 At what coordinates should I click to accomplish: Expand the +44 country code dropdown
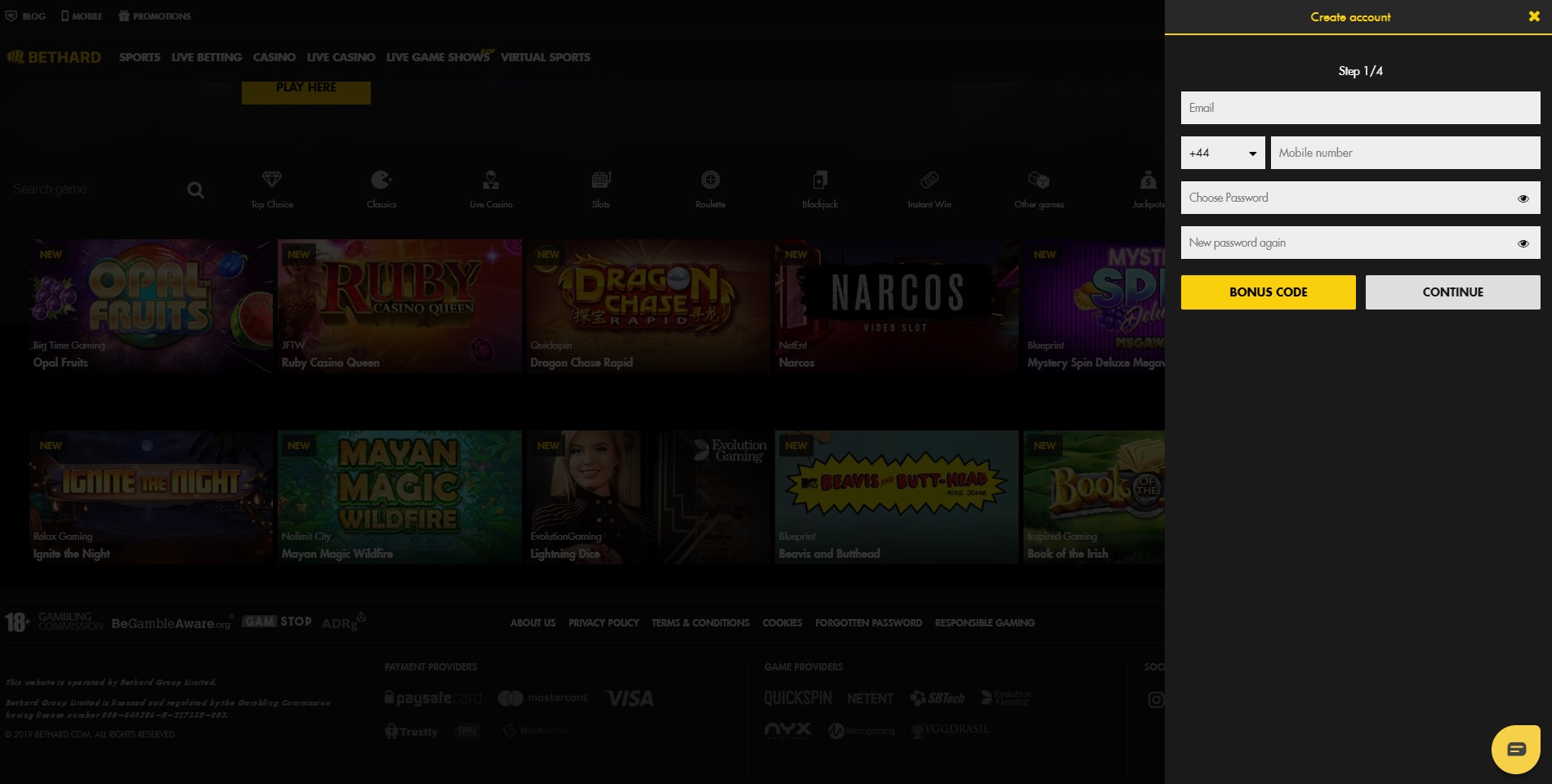[x=1223, y=153]
